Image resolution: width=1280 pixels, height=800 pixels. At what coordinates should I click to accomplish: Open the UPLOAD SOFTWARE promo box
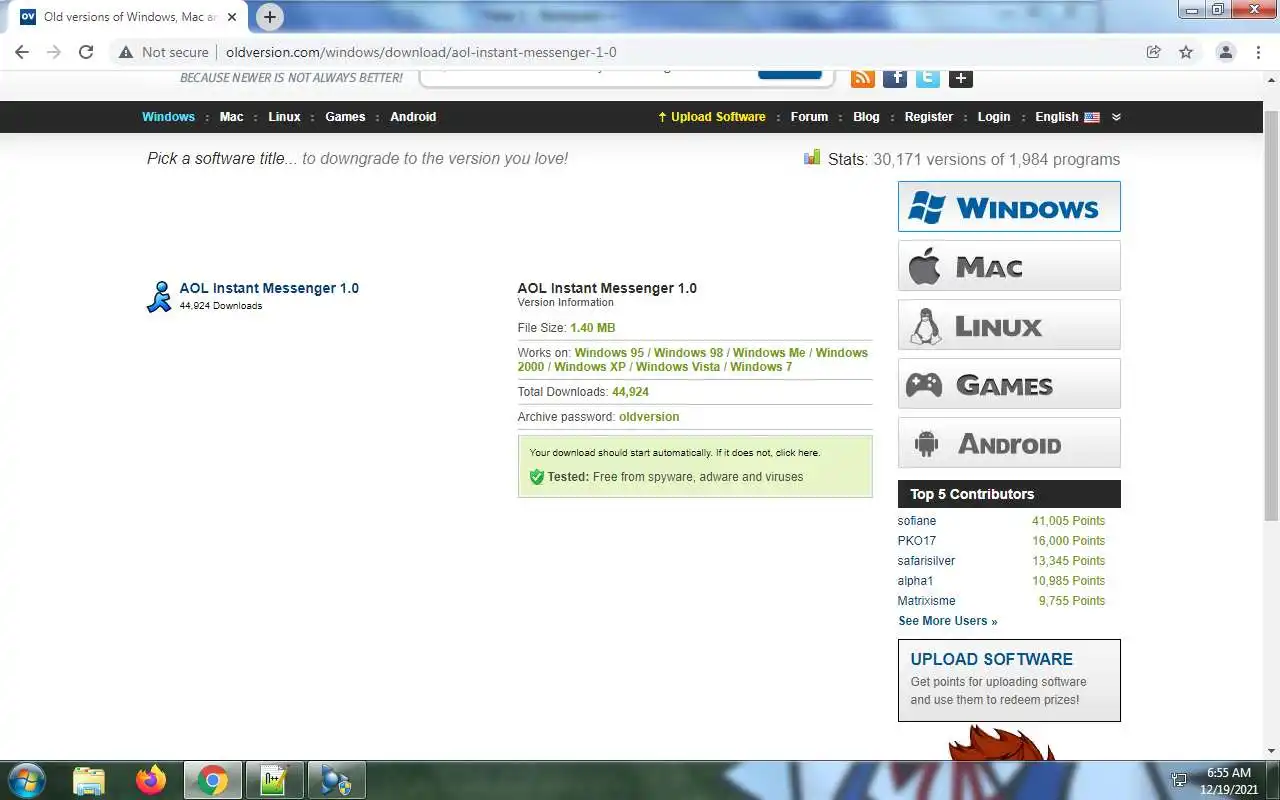(x=1009, y=680)
